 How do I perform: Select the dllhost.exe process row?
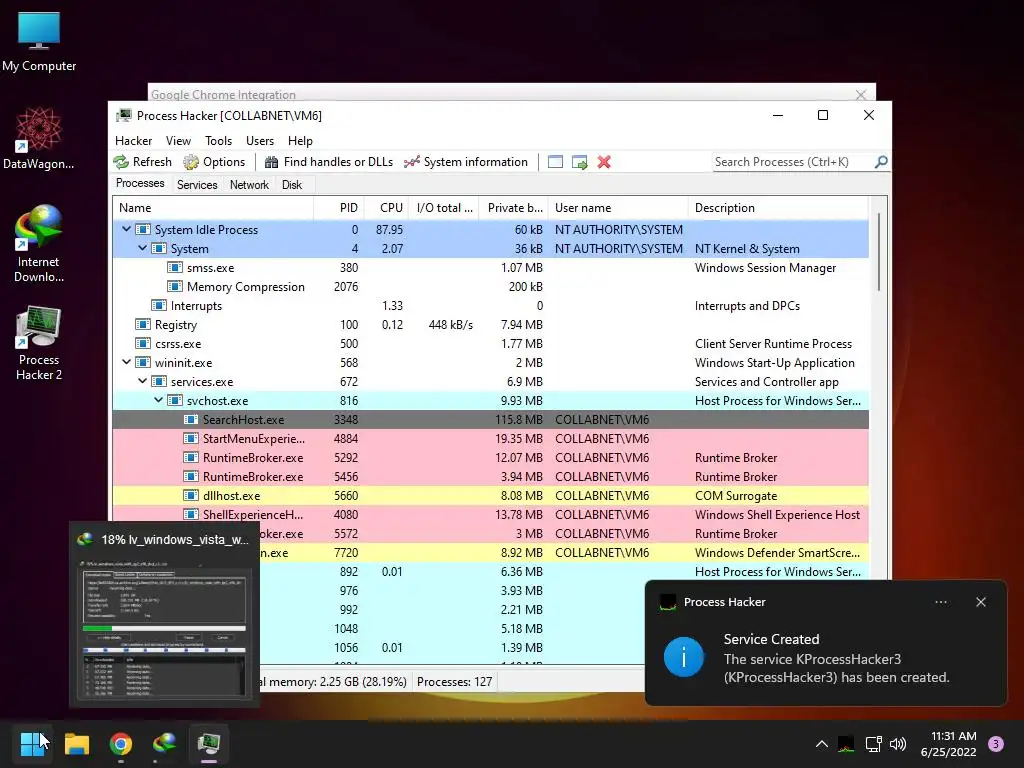(490, 495)
